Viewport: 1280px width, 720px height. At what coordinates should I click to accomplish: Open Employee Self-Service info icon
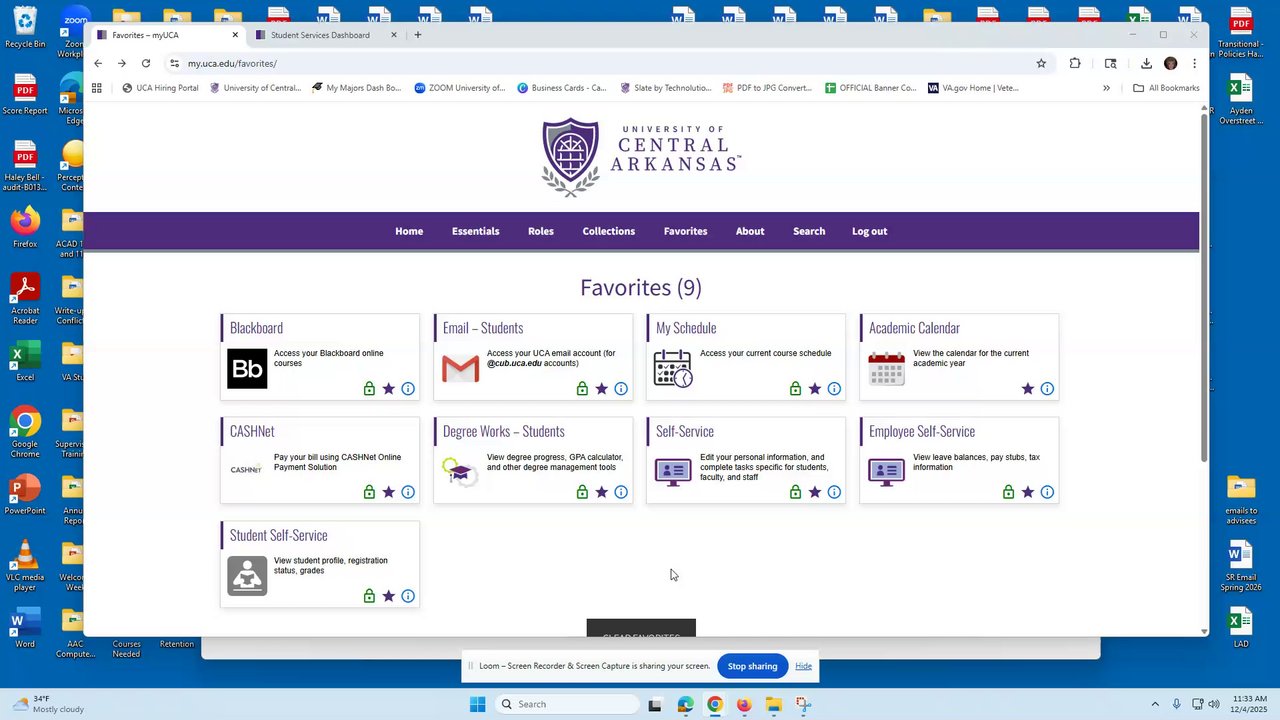pyautogui.click(x=1047, y=492)
